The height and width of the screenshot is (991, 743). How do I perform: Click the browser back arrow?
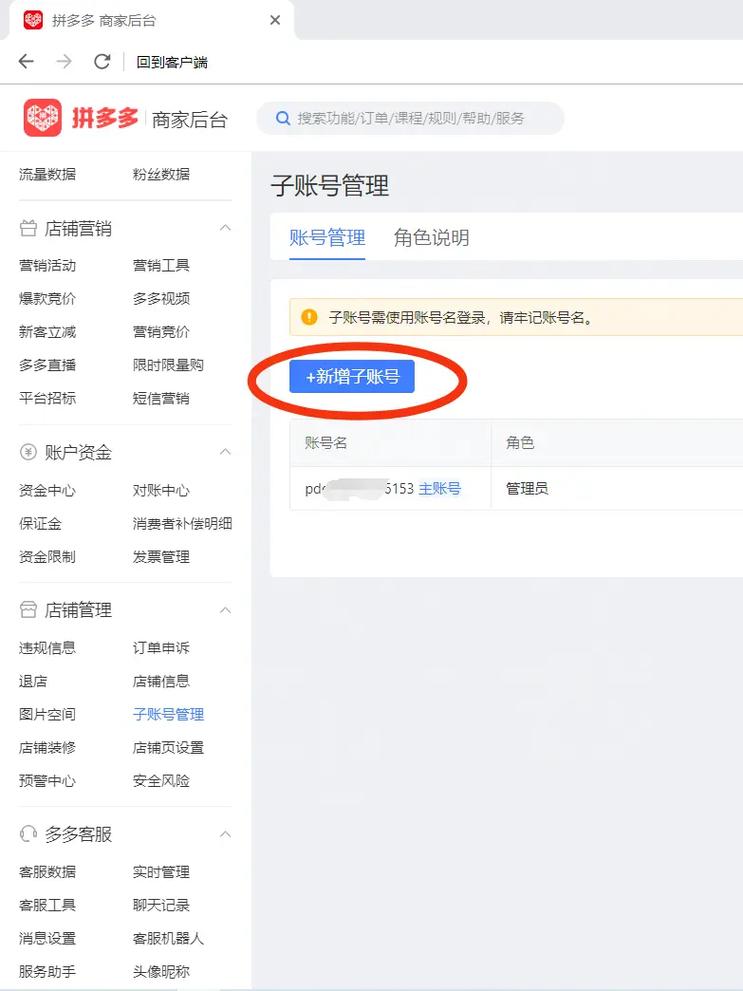pos(26,61)
